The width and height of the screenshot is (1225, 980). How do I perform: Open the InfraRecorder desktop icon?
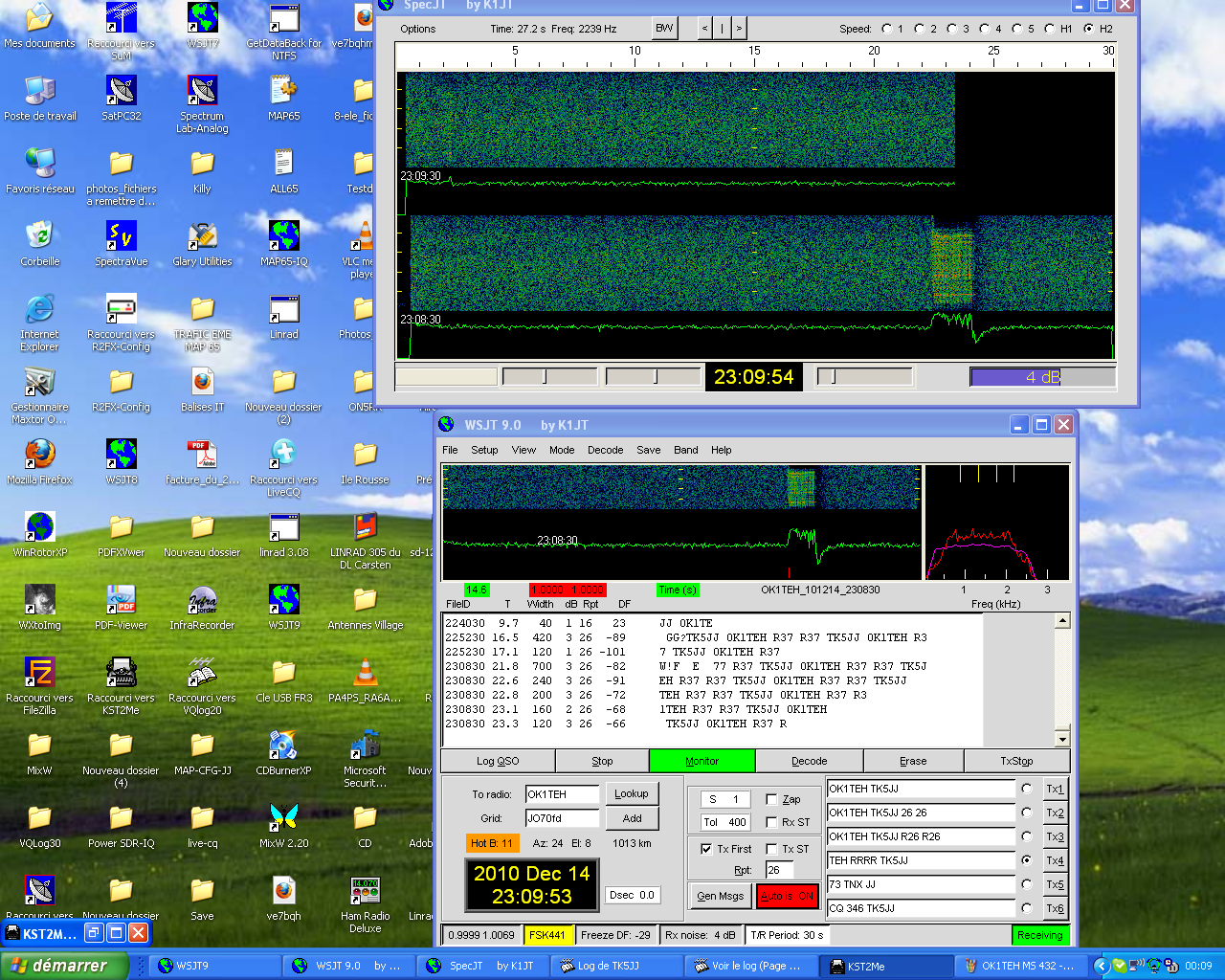point(202,608)
